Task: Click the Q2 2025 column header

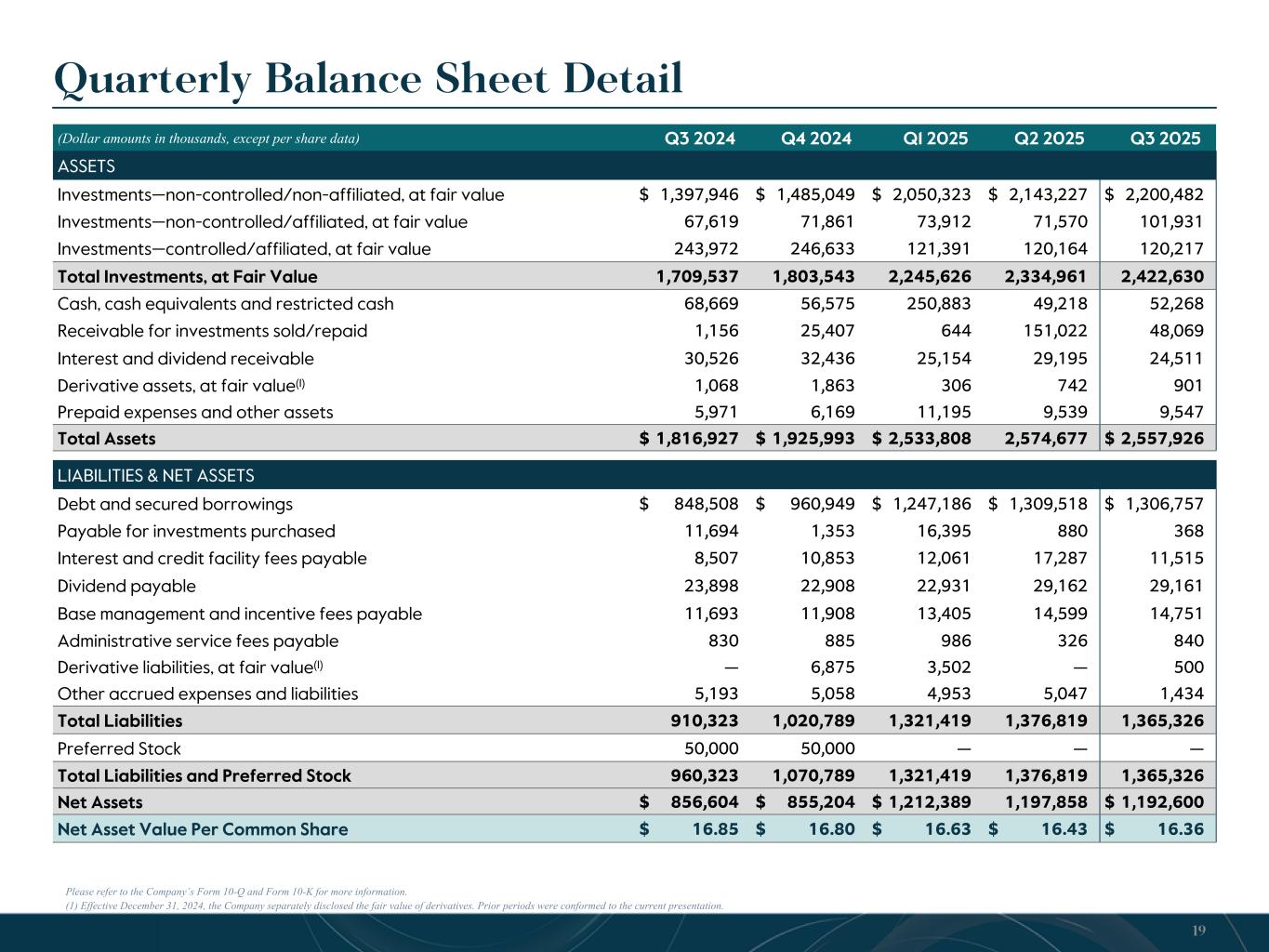Action: tap(1050, 139)
